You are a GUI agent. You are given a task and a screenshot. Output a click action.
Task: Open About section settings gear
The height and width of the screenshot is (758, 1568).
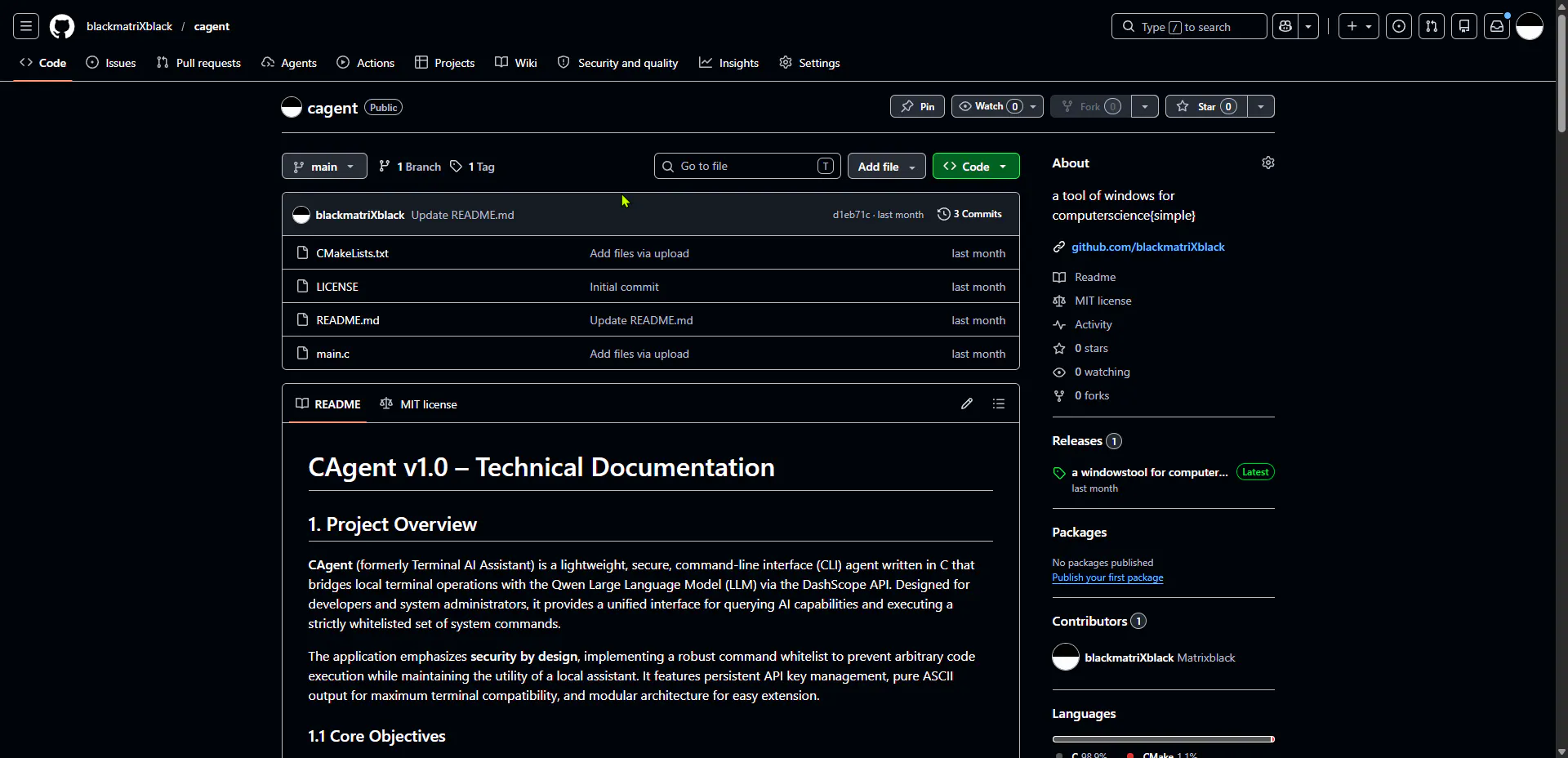1268,163
